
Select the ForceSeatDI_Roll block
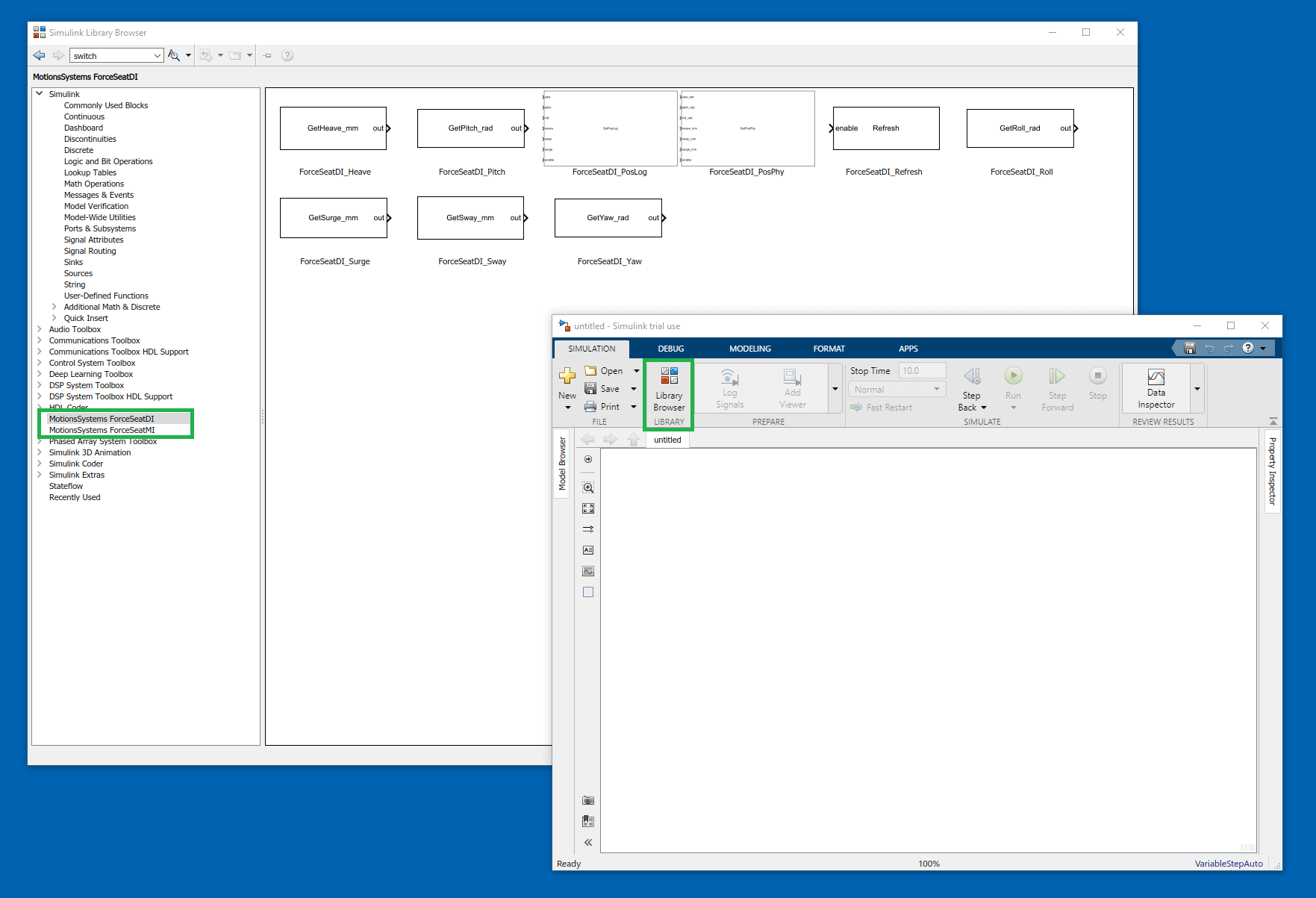[x=1020, y=128]
